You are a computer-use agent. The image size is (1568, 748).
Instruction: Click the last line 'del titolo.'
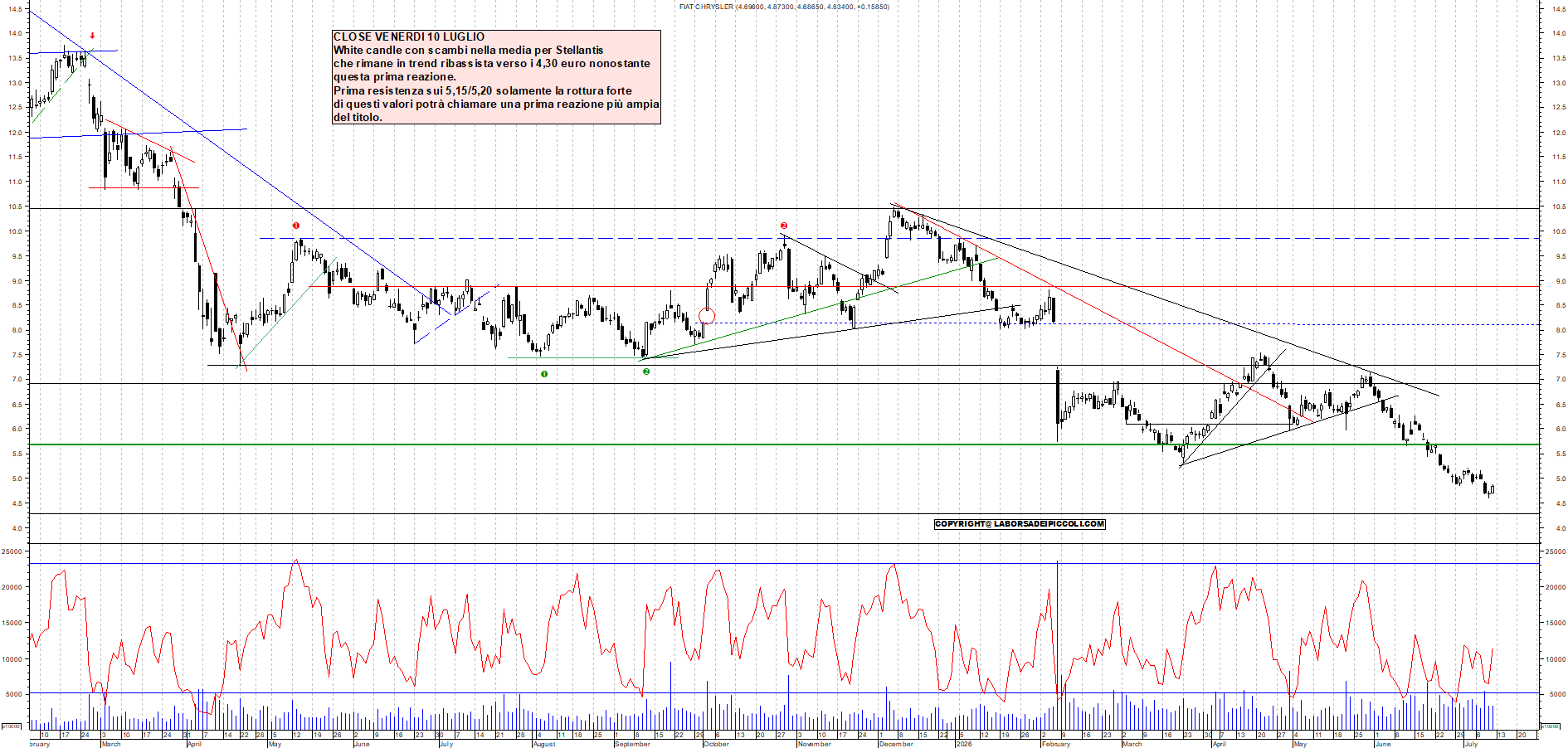pyautogui.click(x=358, y=117)
